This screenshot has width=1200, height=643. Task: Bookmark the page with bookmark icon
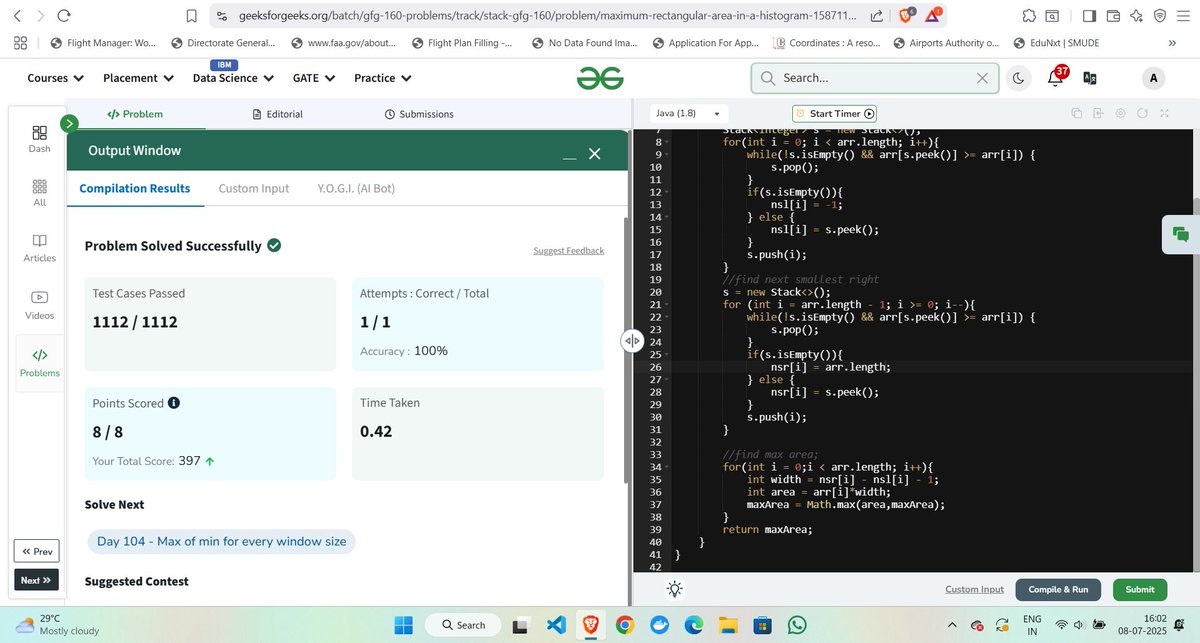(192, 16)
